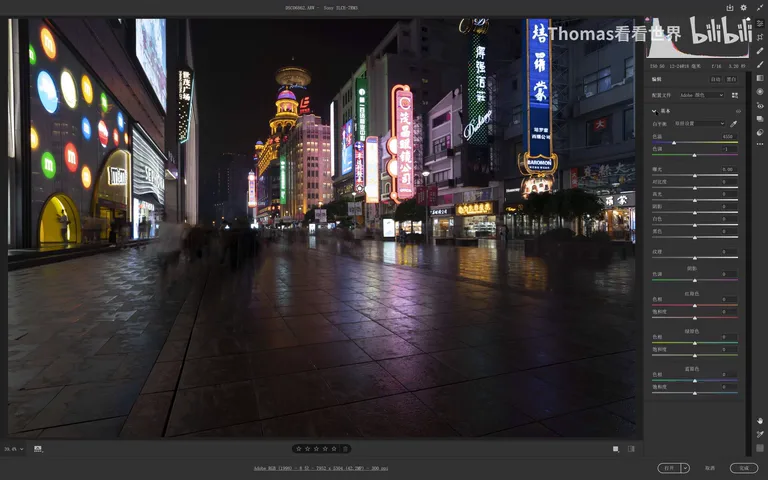The image size is (768, 480).
Task: Click the trash icon beside star rating
Action: 345,449
